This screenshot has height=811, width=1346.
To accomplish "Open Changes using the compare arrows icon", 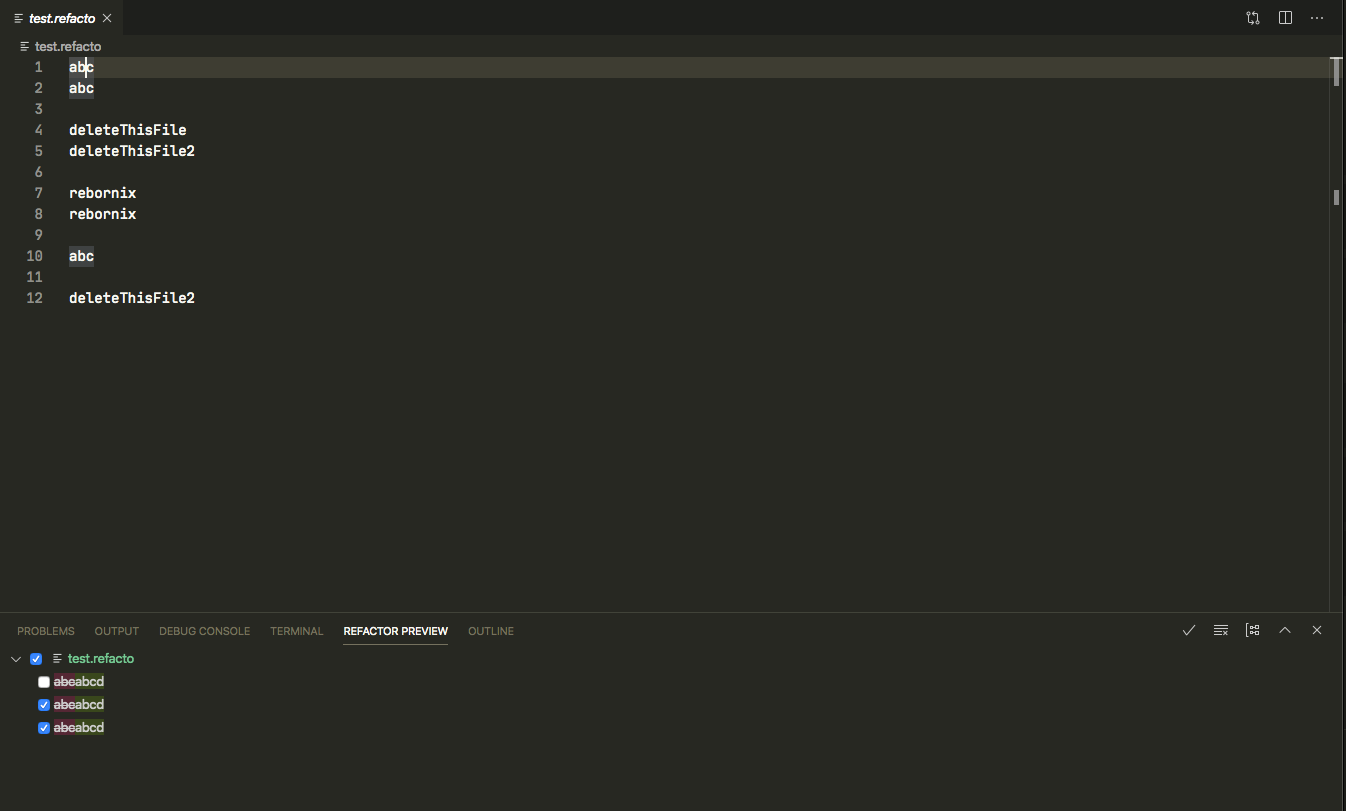I will tap(1253, 17).
